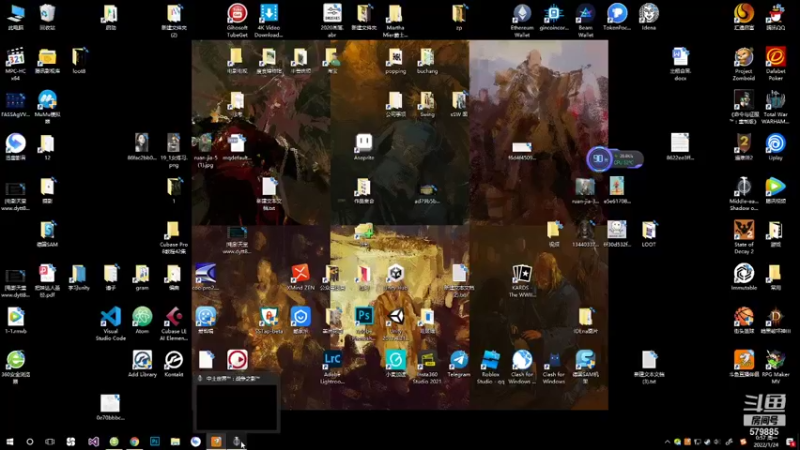Viewport: 800px width, 450px height.
Task: Open File Explorer from taskbar
Action: [175, 442]
